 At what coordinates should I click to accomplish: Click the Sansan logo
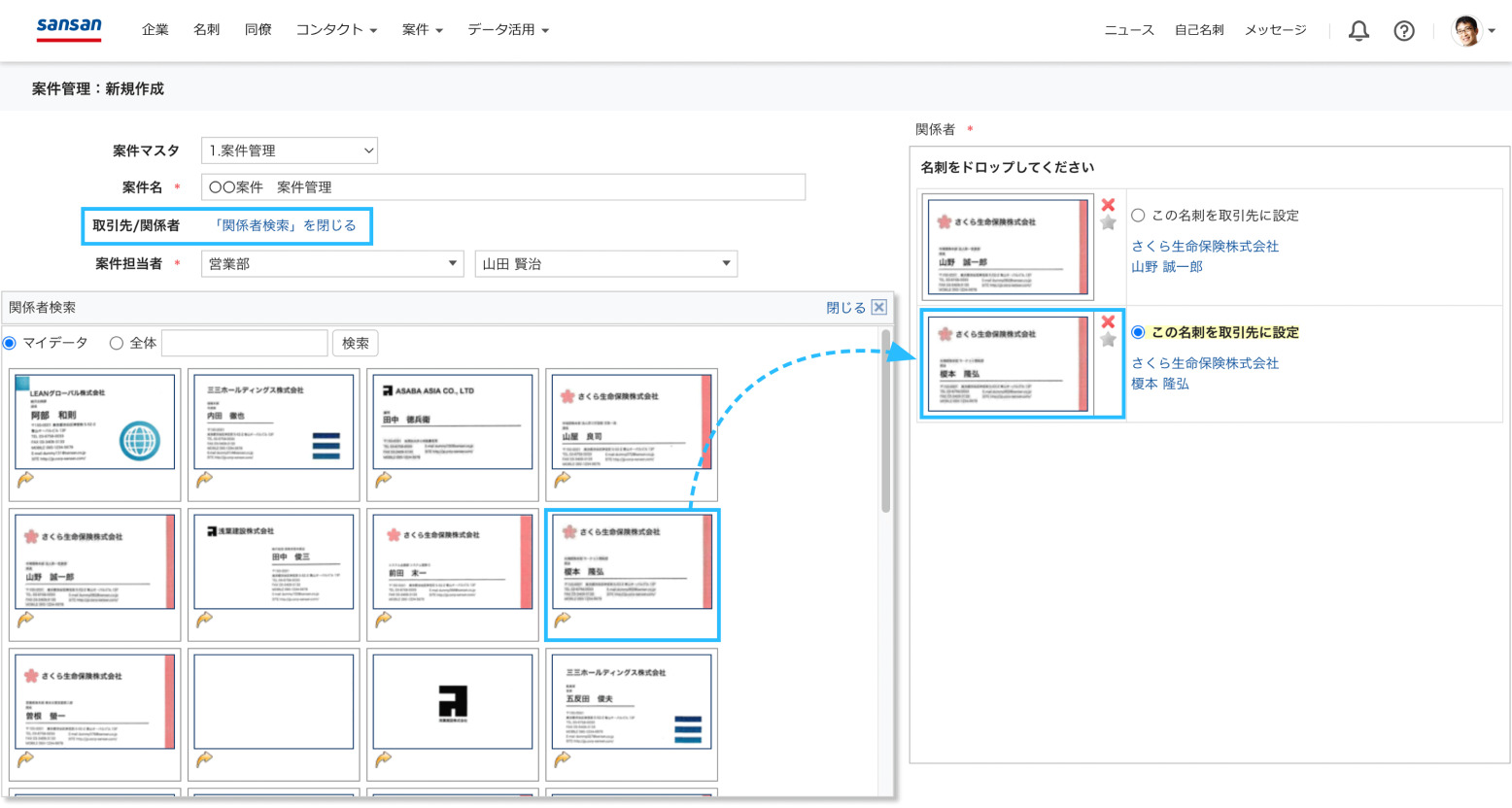[69, 29]
